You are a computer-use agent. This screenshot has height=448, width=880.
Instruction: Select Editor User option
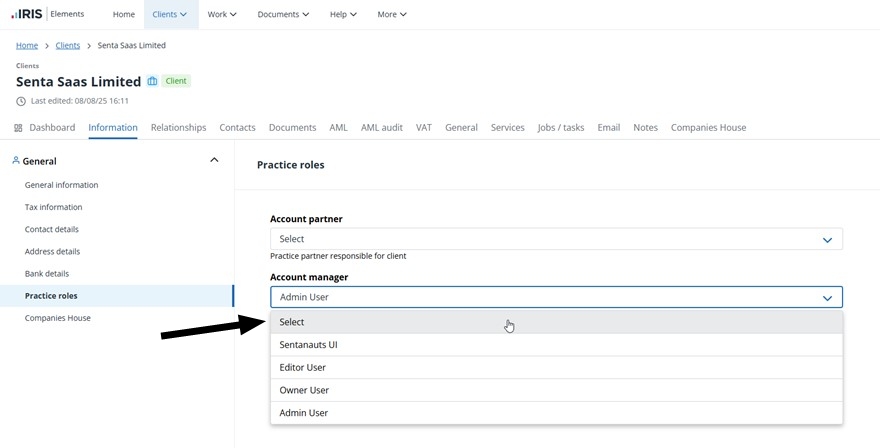click(x=302, y=367)
